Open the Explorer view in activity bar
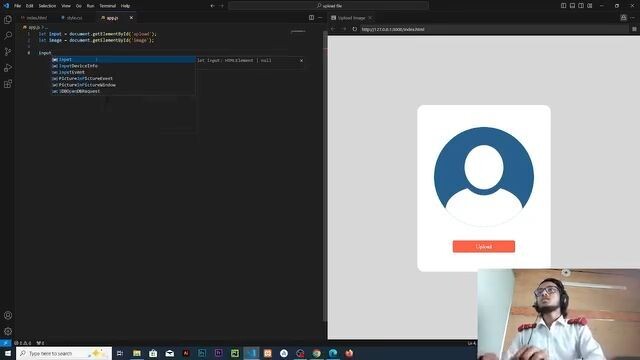 coord(8,20)
